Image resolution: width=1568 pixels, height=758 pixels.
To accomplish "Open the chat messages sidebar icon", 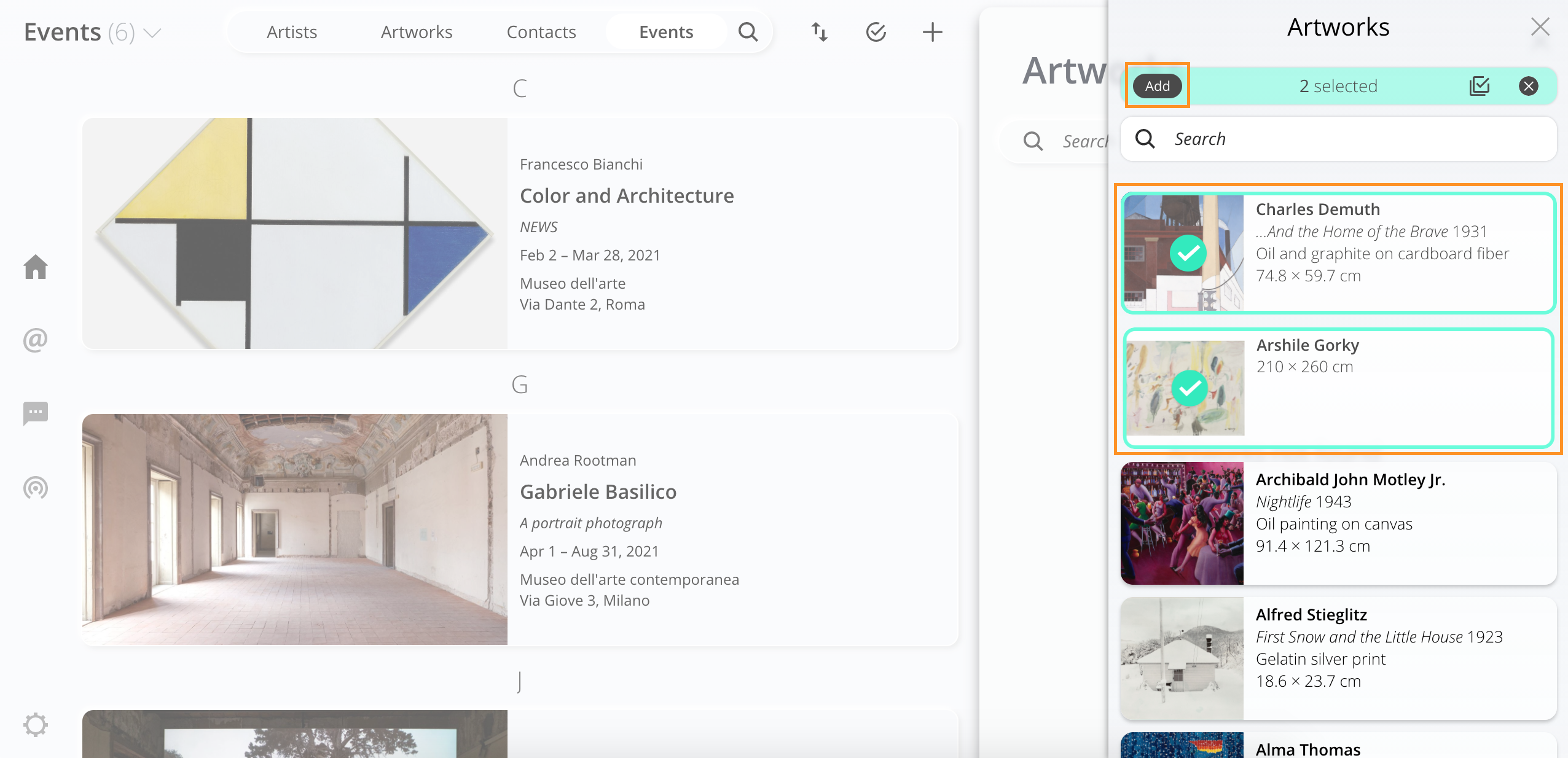I will coord(36,413).
